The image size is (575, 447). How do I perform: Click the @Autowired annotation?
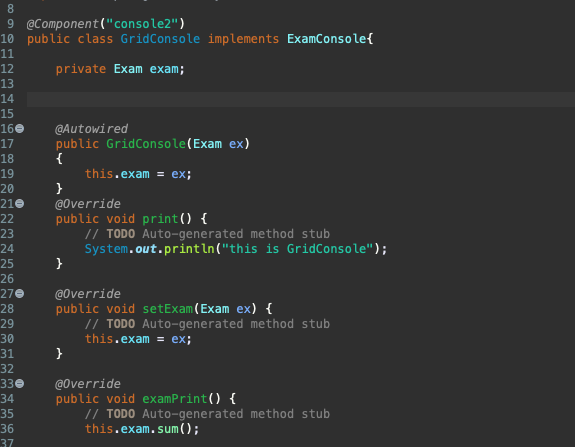pos(92,129)
